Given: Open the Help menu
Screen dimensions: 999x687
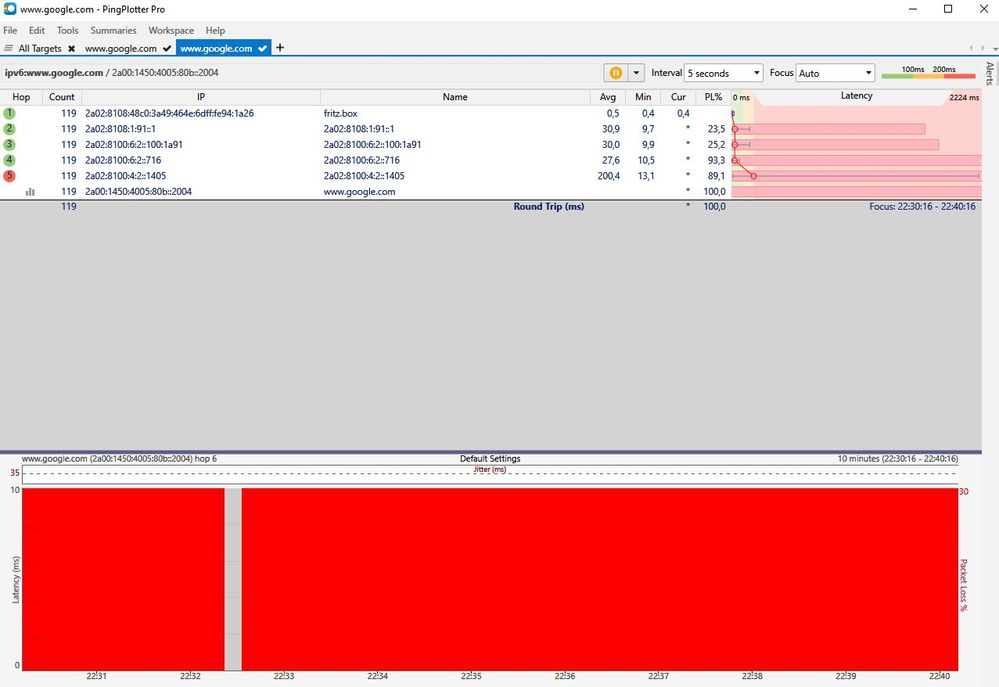Looking at the screenshot, I should coord(215,30).
